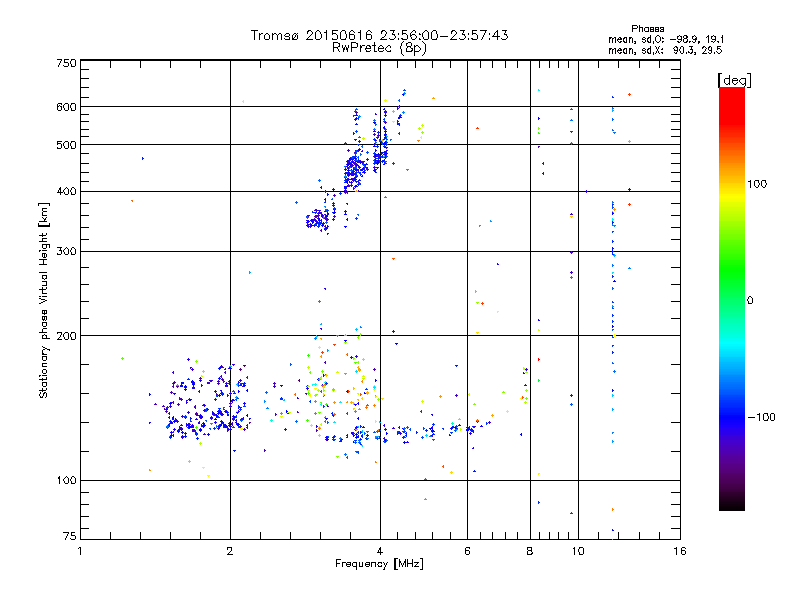800x600 pixels.
Task: Click the x-axis tick label '2'
Action: tap(230, 551)
